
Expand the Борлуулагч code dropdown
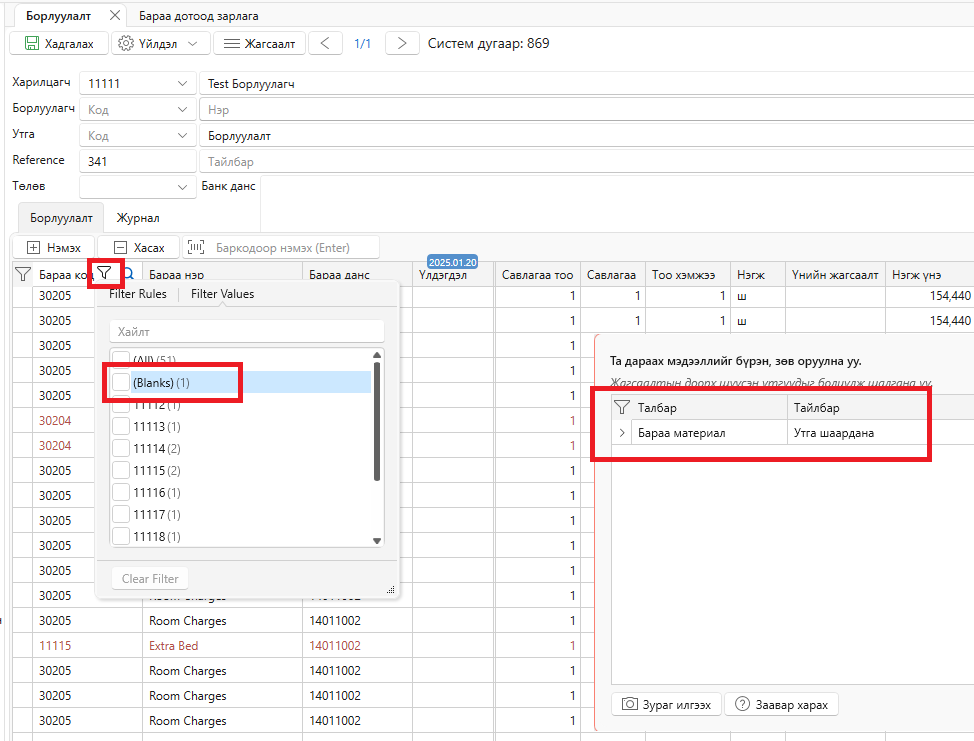pos(182,109)
